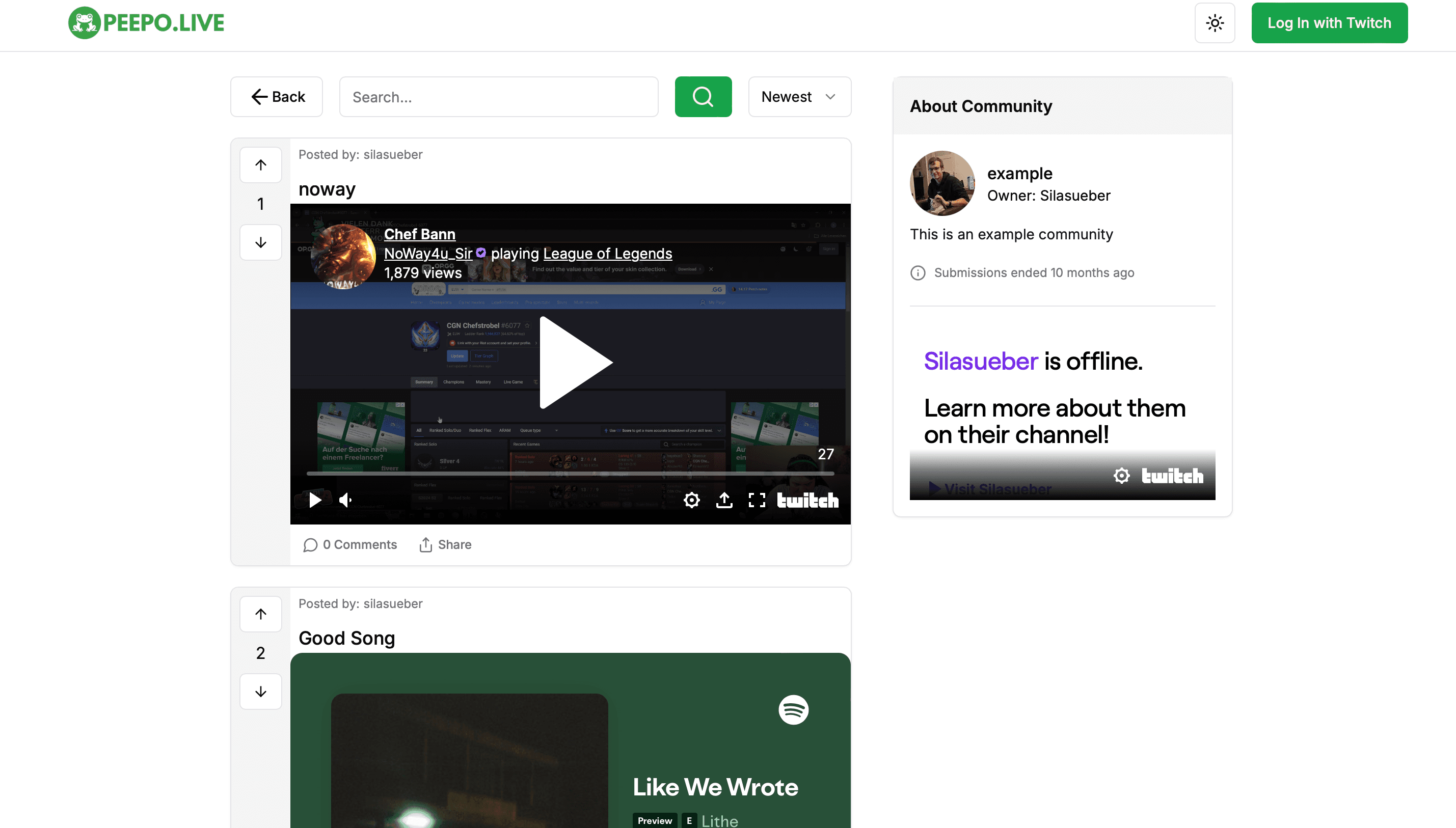Click the 'Owner: Silasueber' text
Screen dimensions: 1456x828
(1049, 196)
